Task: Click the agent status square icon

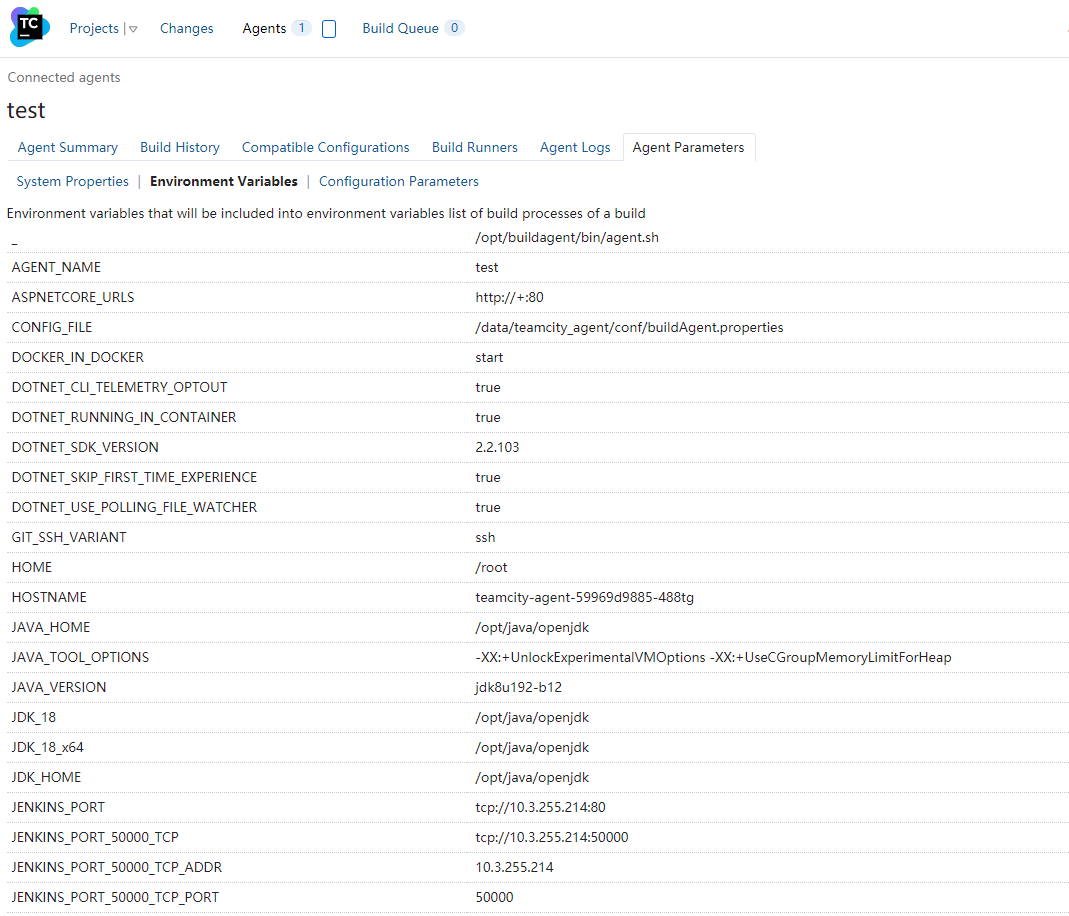Action: [x=329, y=29]
